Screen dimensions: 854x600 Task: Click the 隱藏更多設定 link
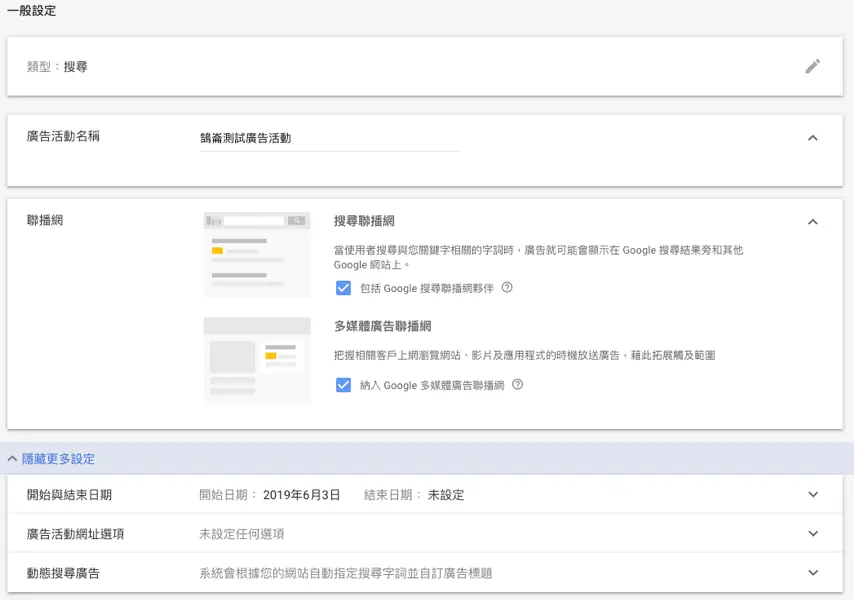click(x=58, y=459)
